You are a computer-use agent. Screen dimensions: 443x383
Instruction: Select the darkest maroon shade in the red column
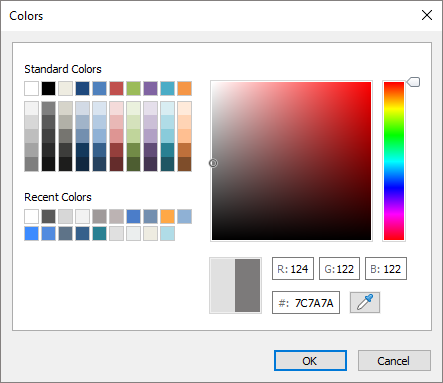coord(116,164)
